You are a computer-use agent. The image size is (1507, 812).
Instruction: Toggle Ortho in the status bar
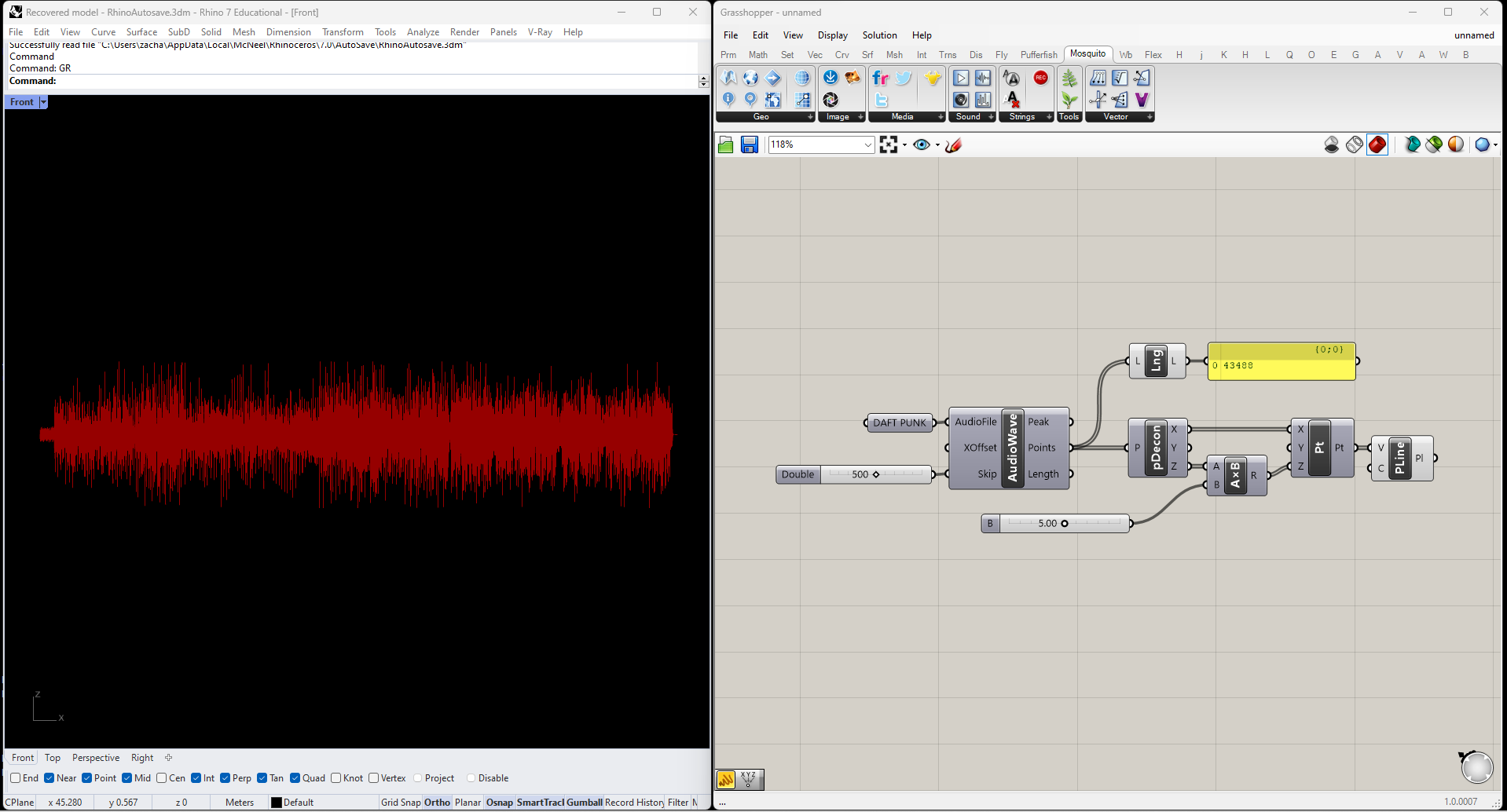click(x=437, y=803)
